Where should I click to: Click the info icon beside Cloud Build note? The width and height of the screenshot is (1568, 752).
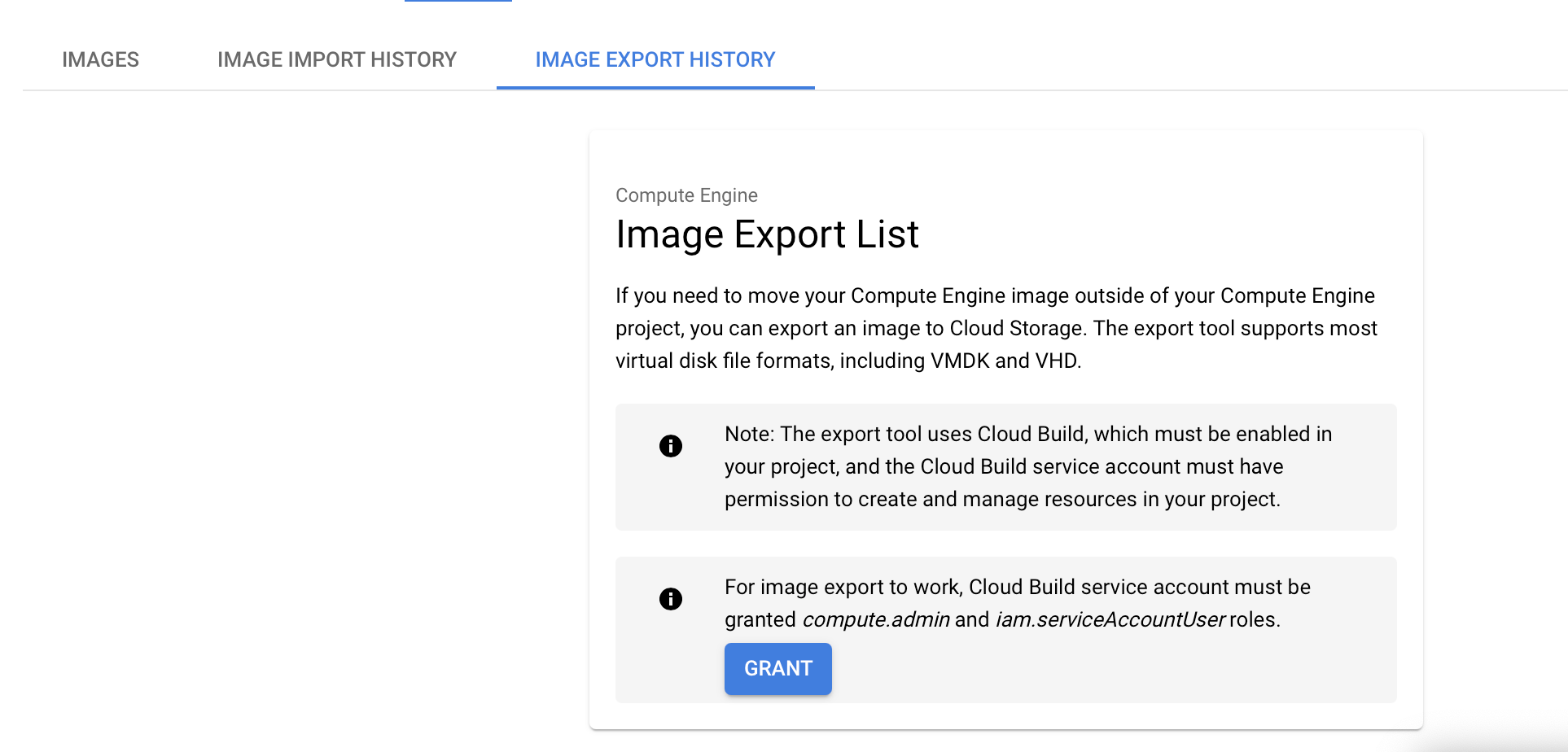point(670,446)
